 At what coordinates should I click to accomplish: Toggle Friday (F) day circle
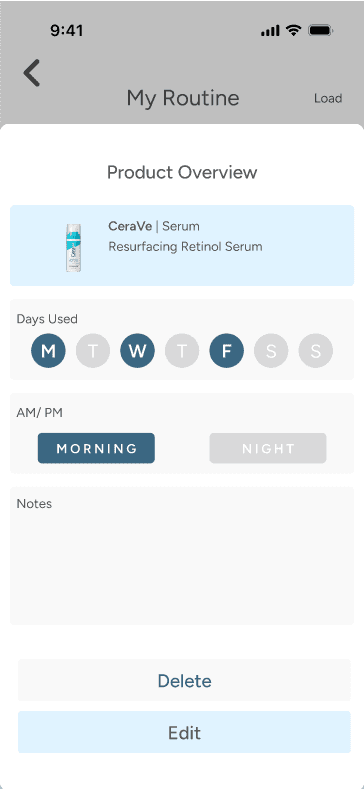coord(227,350)
